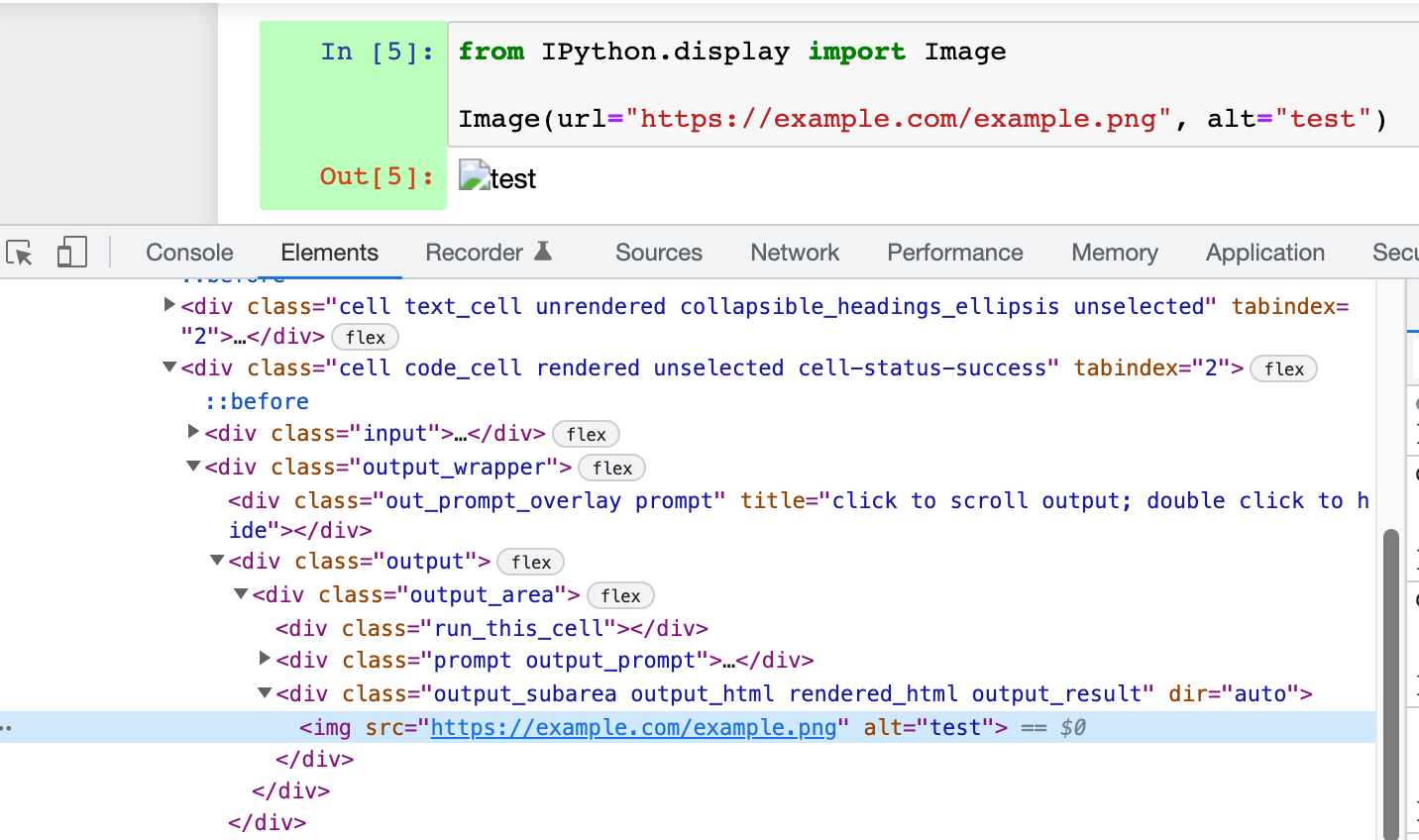The image size is (1419, 840).
Task: Open the Application tab
Action: [1264, 253]
